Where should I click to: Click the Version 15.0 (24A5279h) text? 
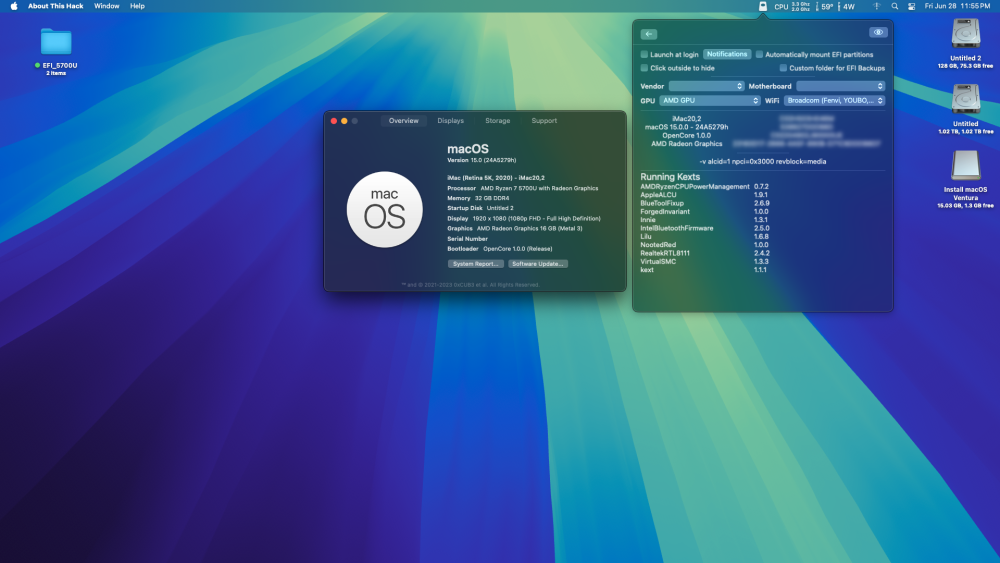(x=482, y=160)
